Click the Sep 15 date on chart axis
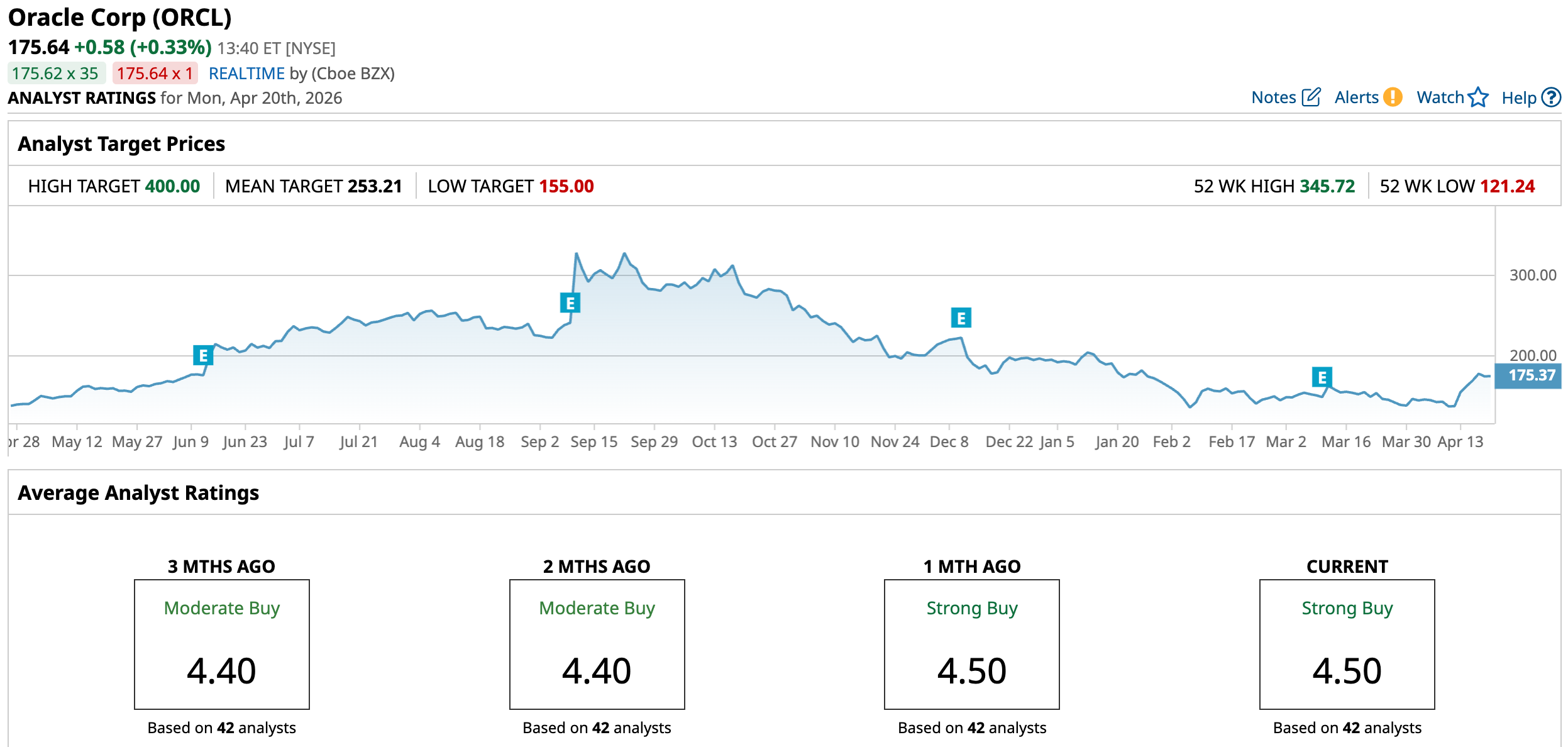The height and width of the screenshot is (747, 1568). click(594, 442)
